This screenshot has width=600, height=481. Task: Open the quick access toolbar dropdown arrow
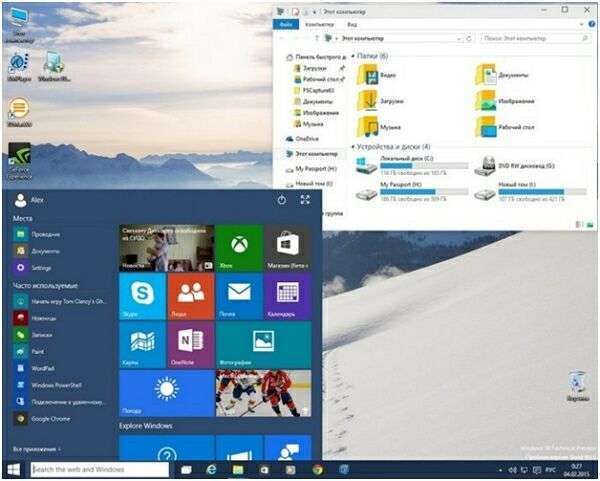click(314, 12)
